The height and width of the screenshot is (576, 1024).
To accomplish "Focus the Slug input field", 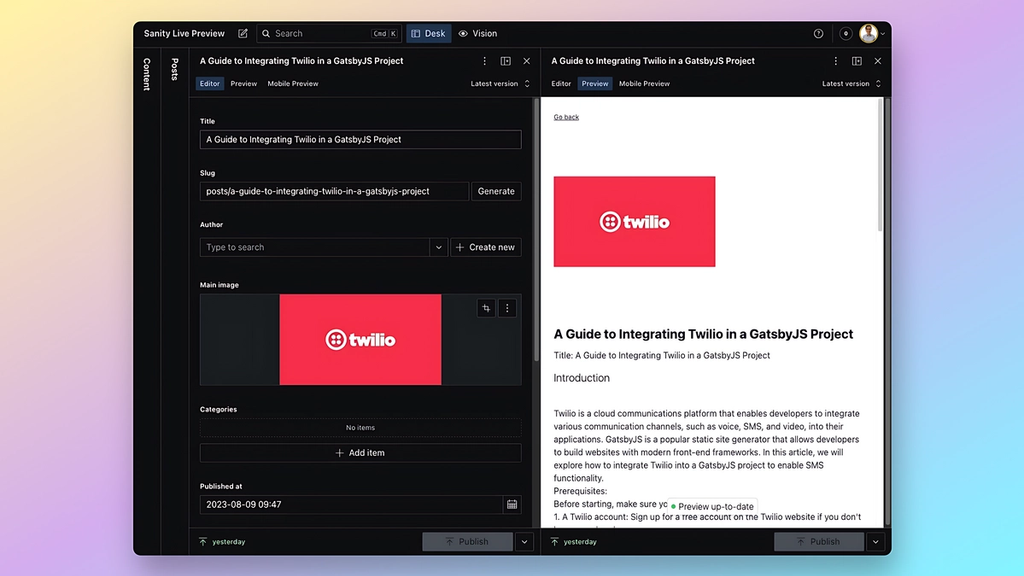I will [334, 191].
